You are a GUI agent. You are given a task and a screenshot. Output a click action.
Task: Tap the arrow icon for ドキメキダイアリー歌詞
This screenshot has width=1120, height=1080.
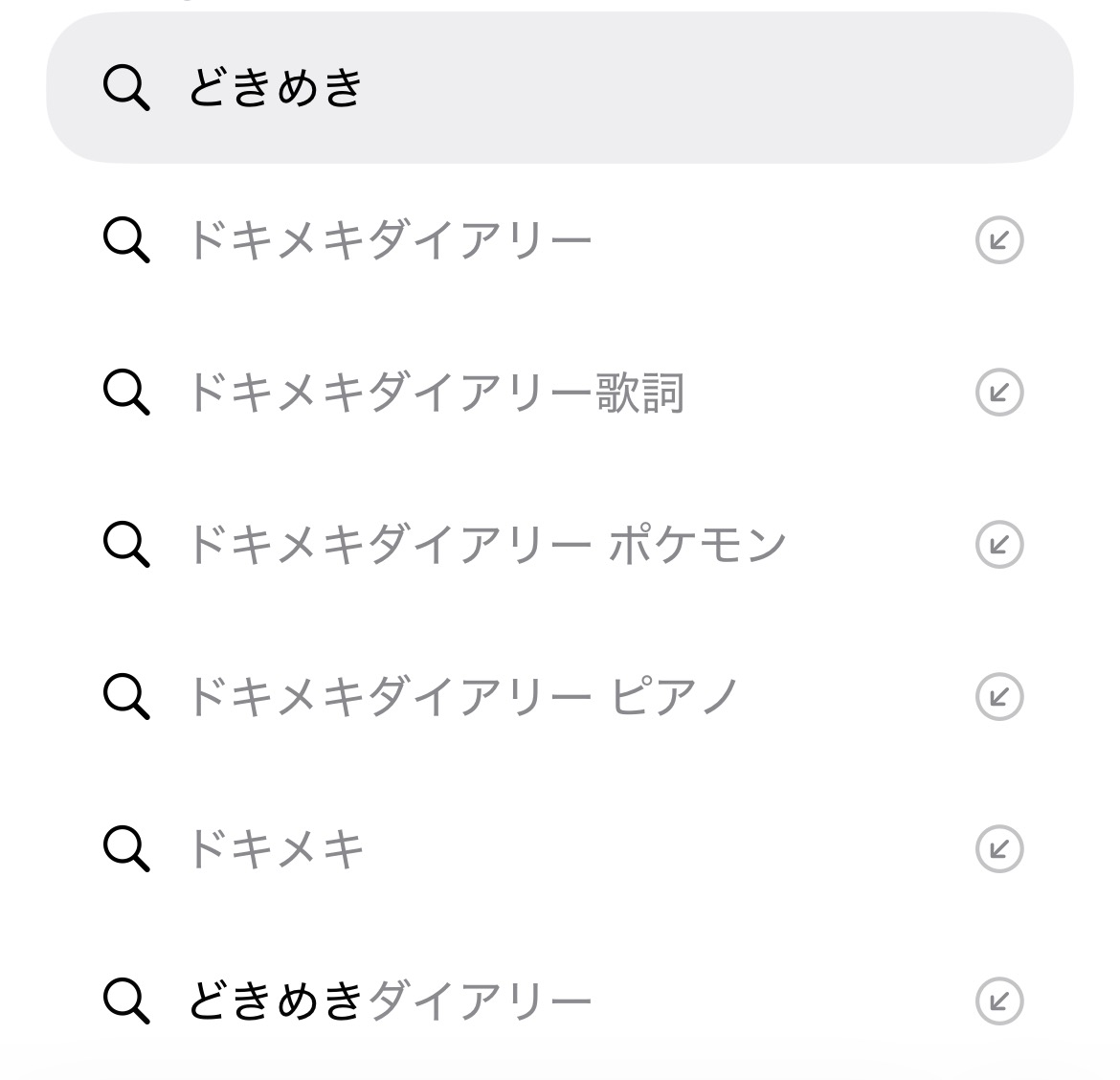coord(998,393)
